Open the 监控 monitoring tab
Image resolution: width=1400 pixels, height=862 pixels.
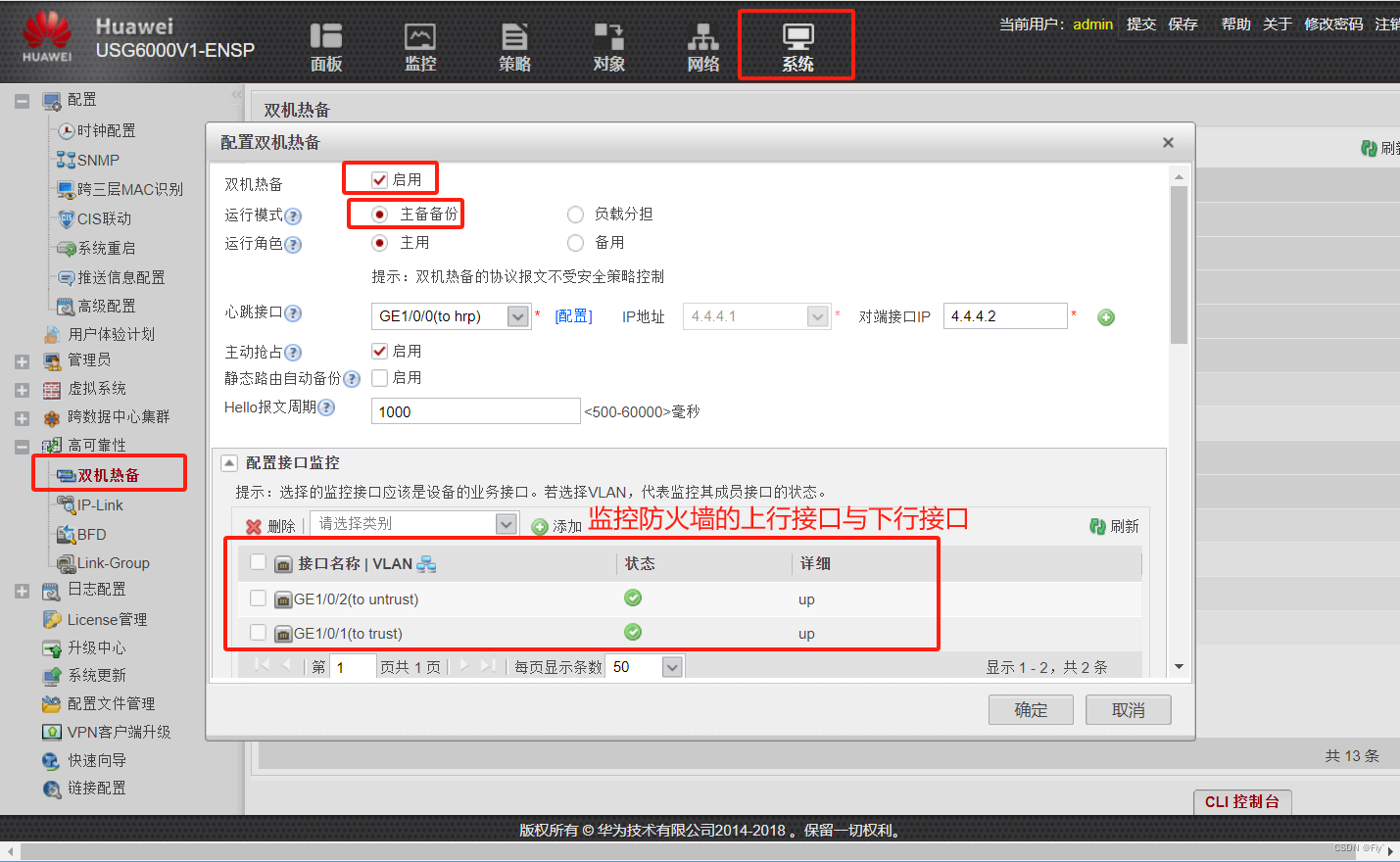[x=420, y=47]
